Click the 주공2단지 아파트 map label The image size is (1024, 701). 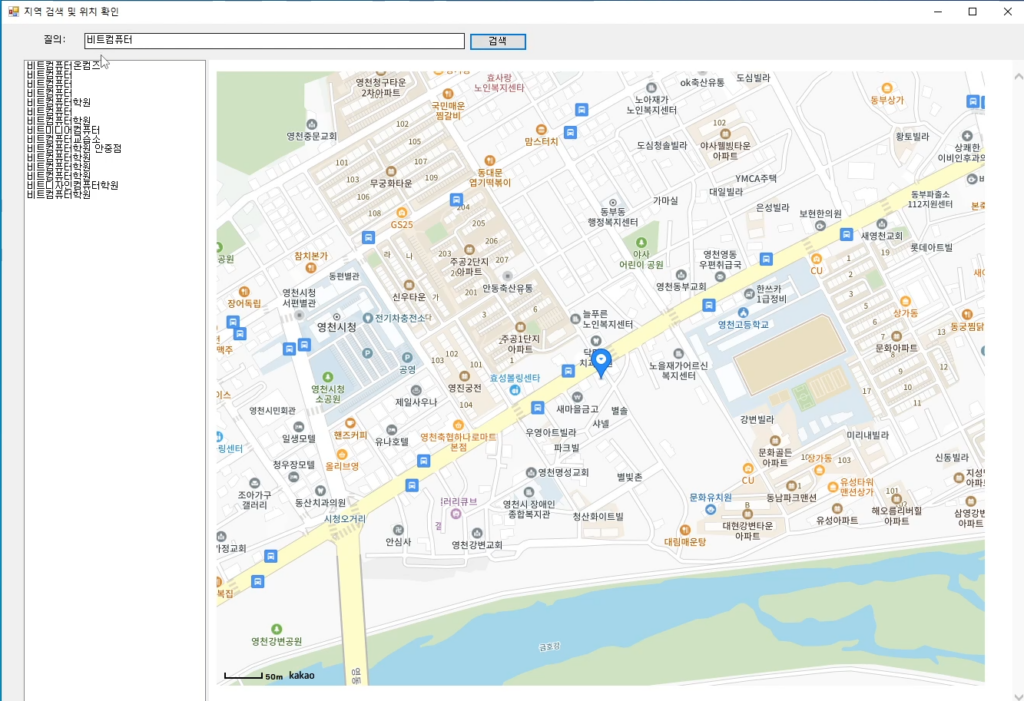[469, 267]
